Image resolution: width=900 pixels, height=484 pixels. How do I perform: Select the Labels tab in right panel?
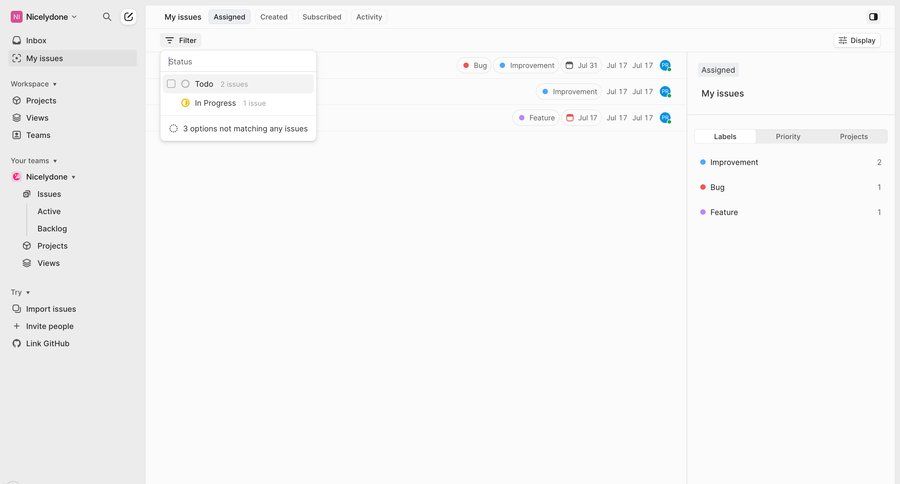(725, 137)
